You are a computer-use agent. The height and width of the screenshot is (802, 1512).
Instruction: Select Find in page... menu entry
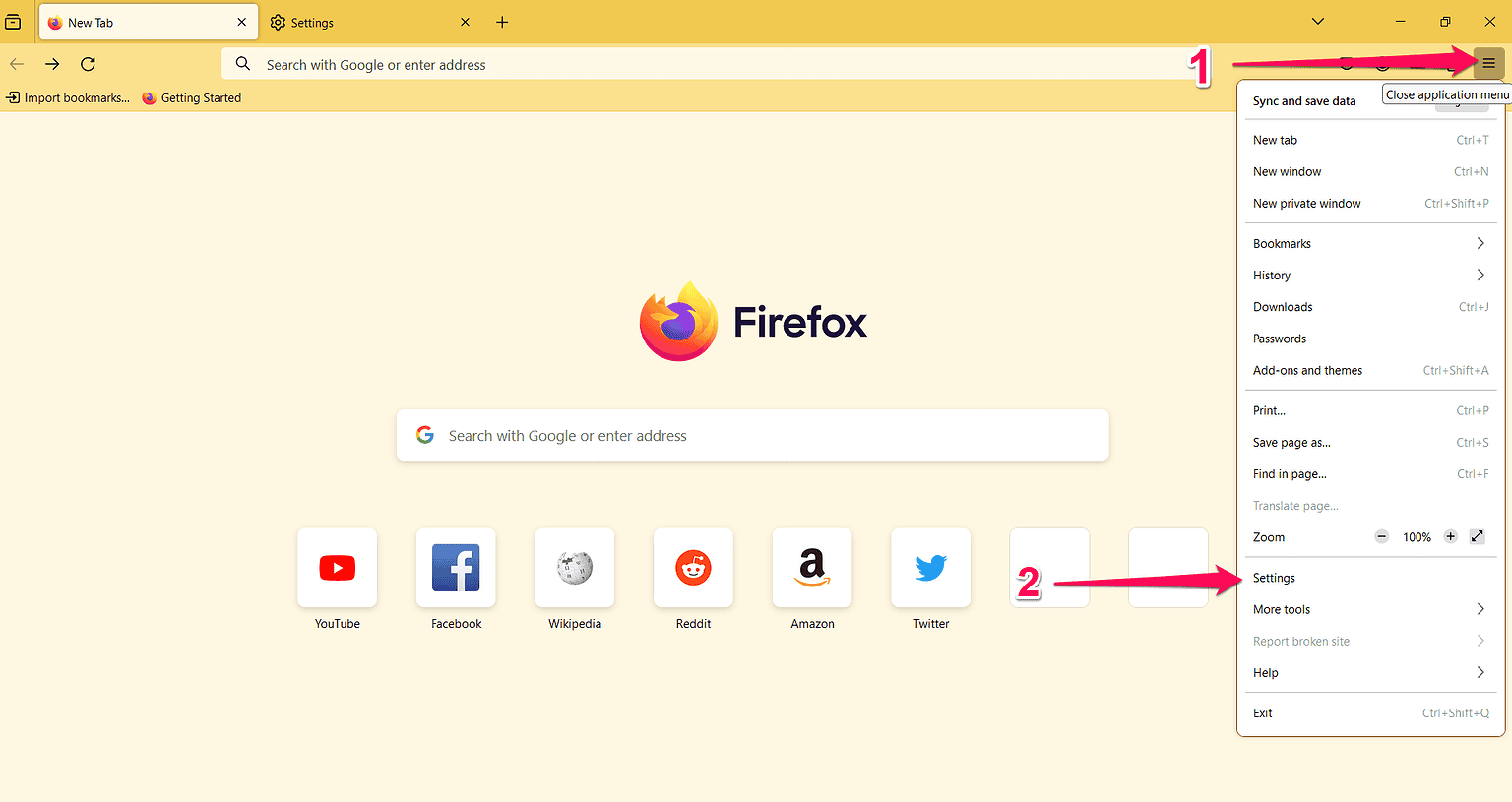pos(1370,474)
